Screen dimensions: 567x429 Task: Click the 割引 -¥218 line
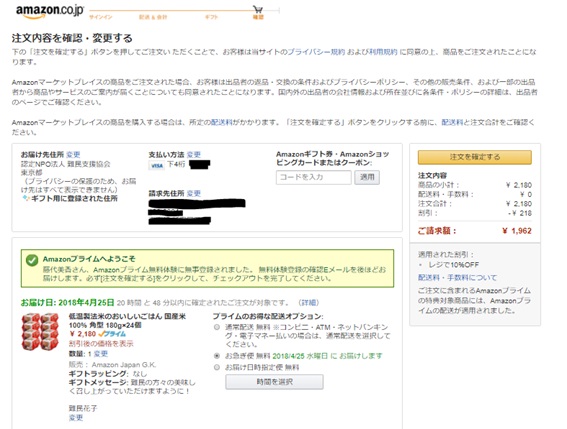[x=475, y=213]
